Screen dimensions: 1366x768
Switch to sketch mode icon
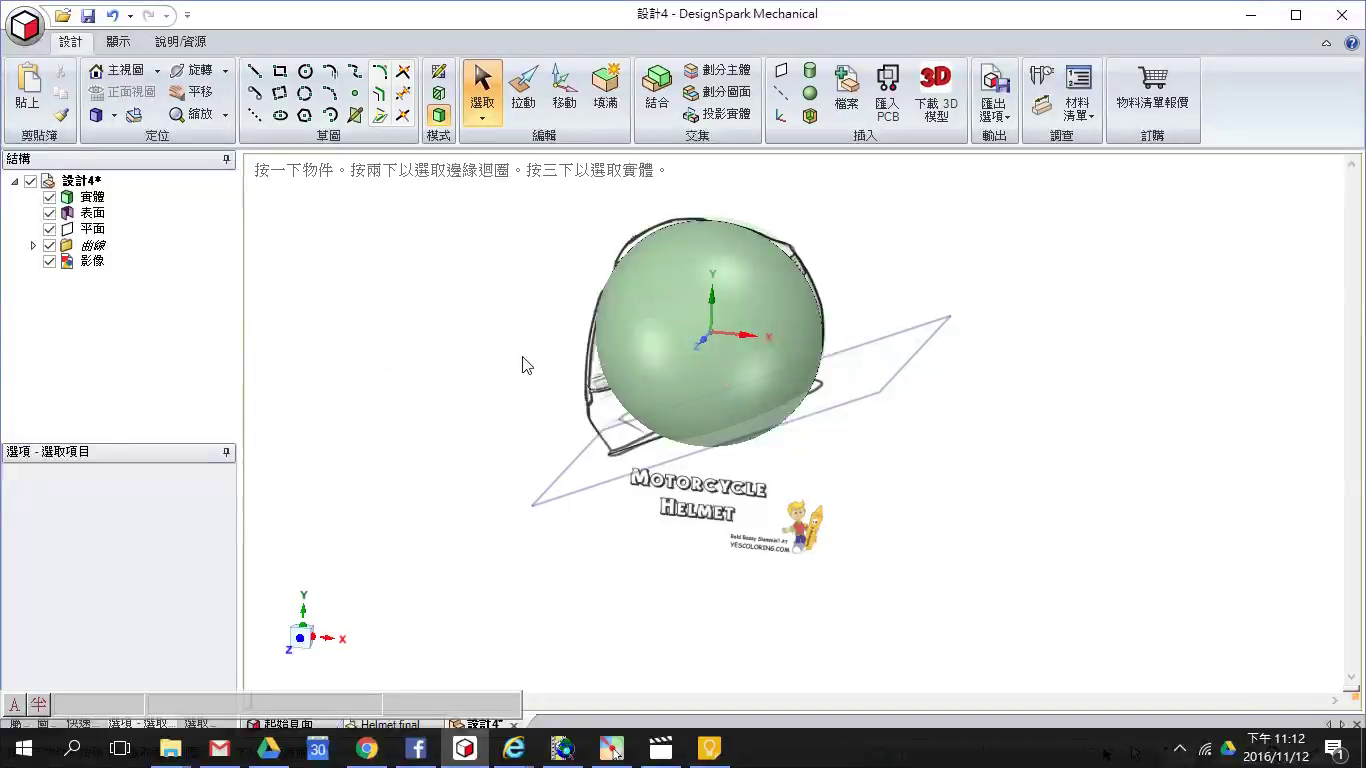[x=439, y=71]
